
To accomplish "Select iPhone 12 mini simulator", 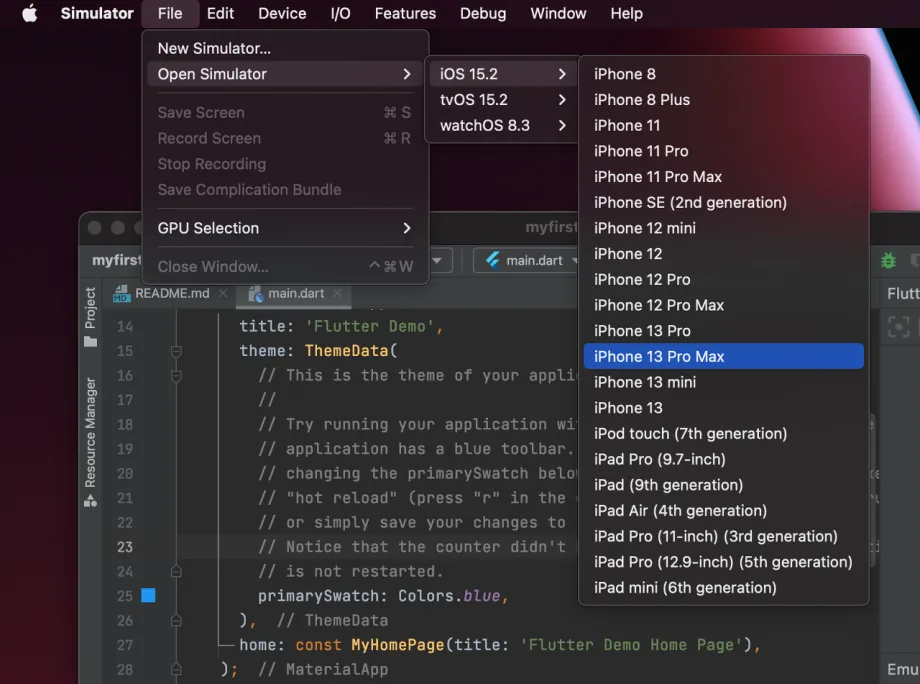I will point(723,228).
